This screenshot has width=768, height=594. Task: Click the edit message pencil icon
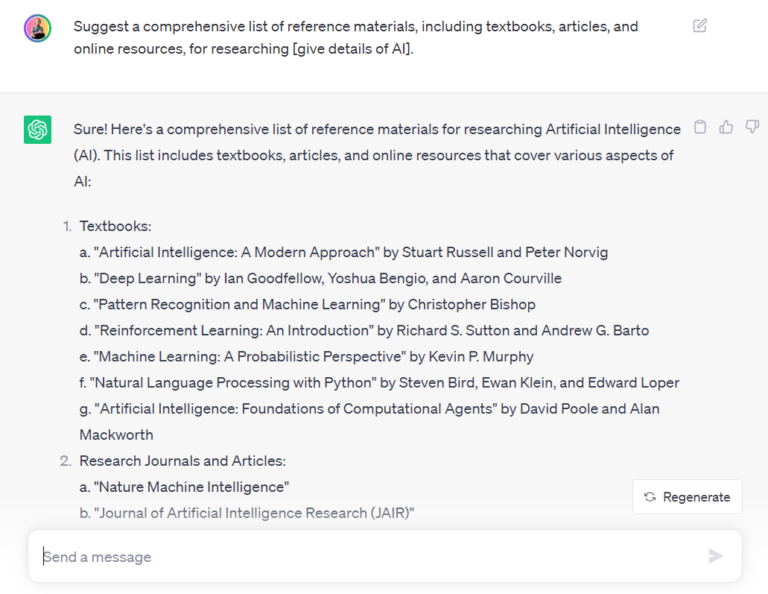700,26
